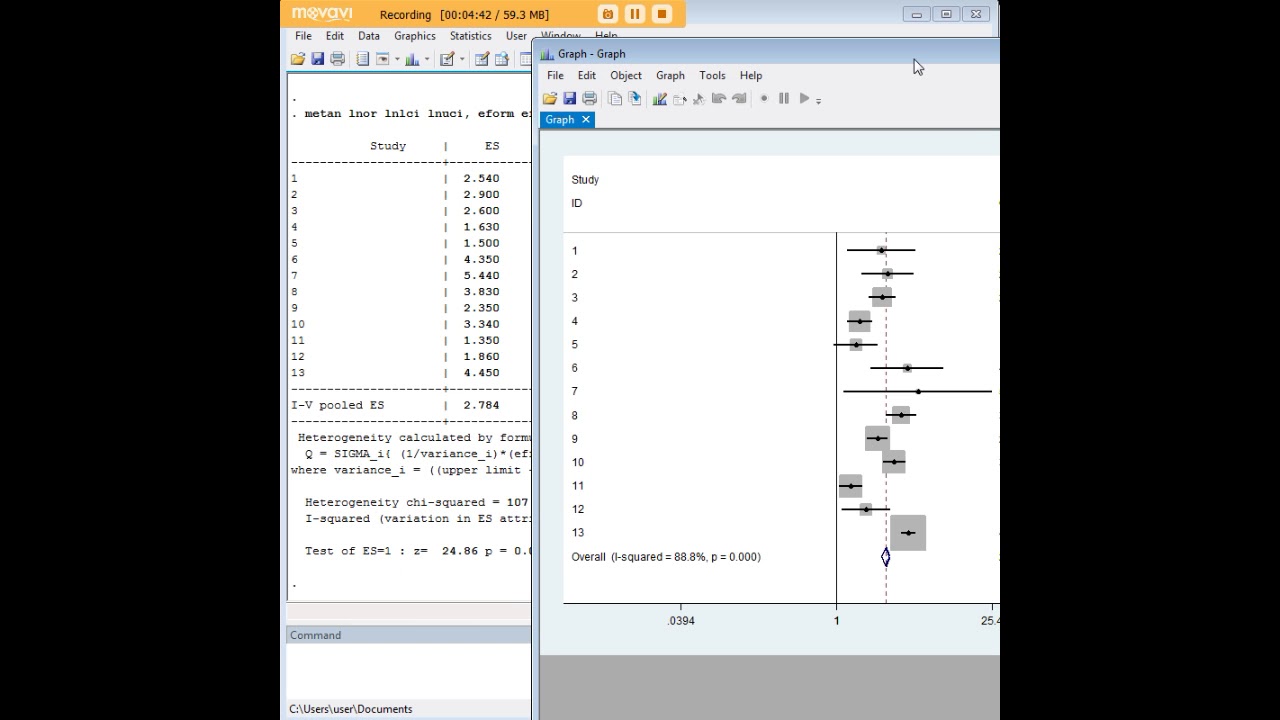Viewport: 1280px width, 720px height.
Task: Save icon in Stata main toolbar
Action: pos(318,59)
